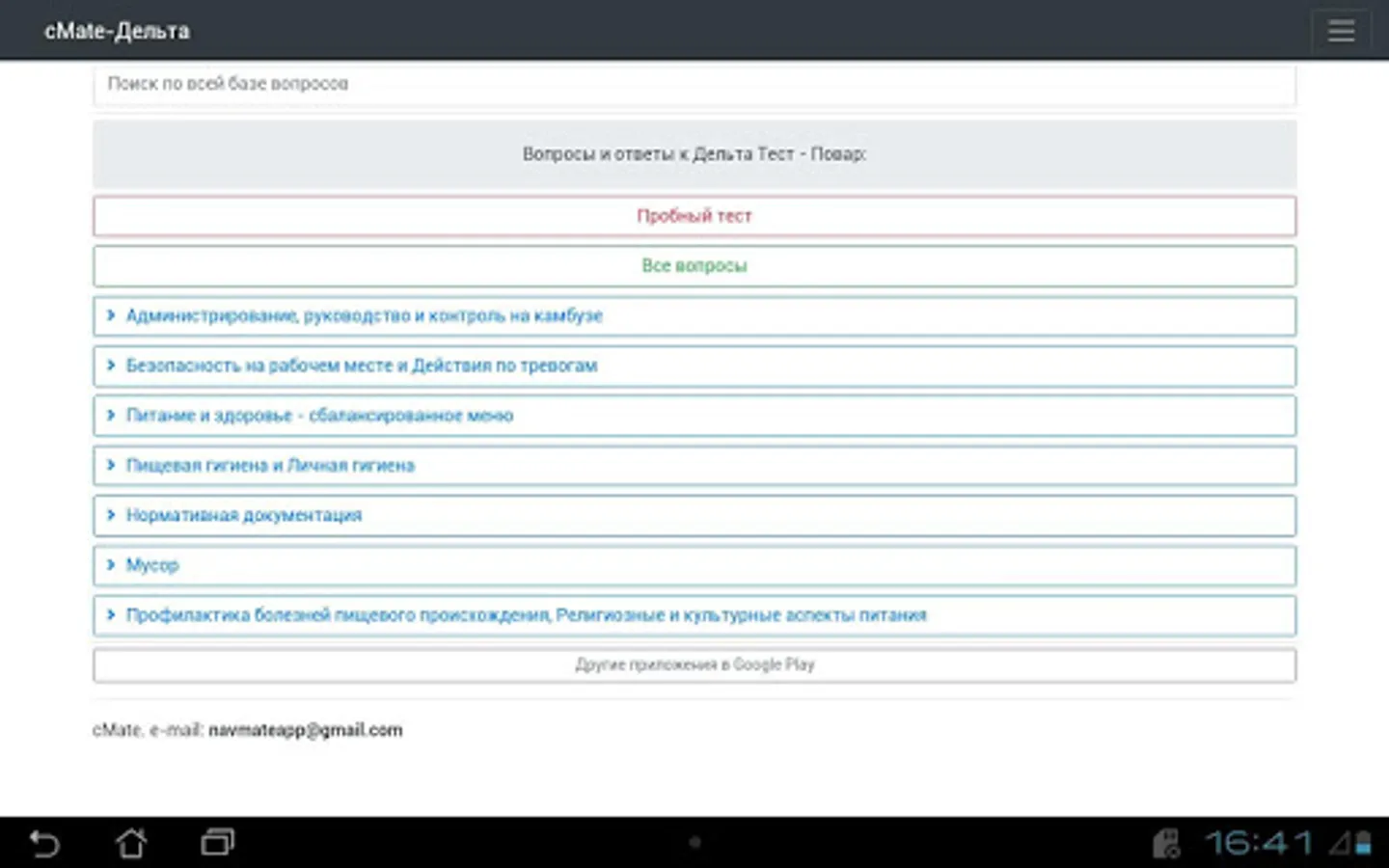Tap the battery indicator icon
Screen dimensions: 1389x868
(1363, 843)
